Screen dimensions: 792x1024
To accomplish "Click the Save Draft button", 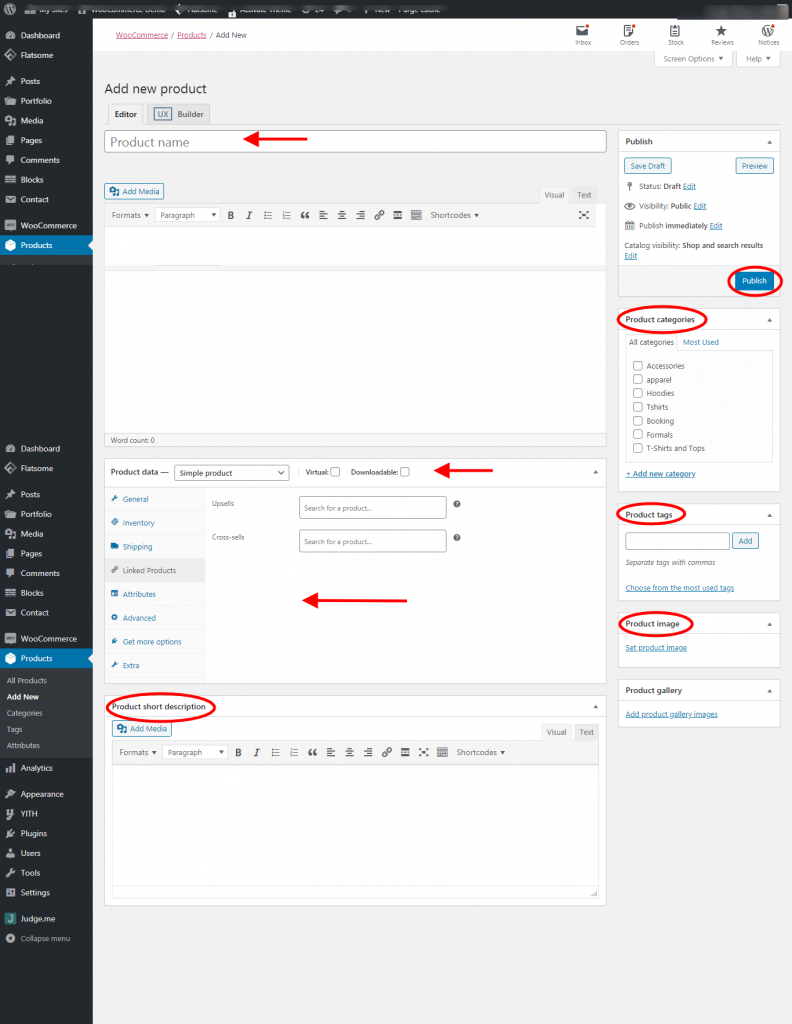I will point(648,166).
